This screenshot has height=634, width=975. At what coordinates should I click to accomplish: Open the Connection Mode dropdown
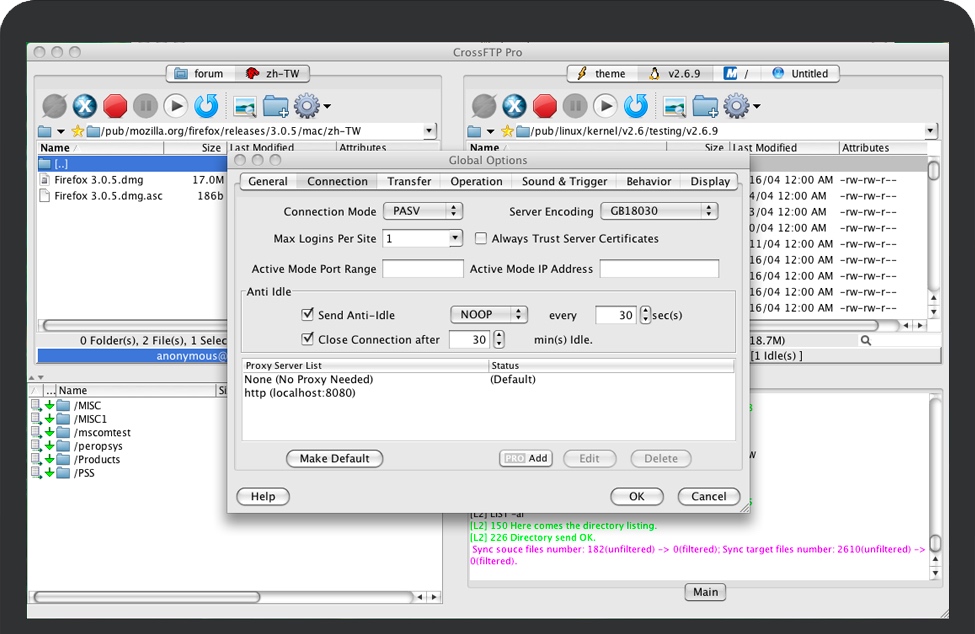tap(423, 211)
